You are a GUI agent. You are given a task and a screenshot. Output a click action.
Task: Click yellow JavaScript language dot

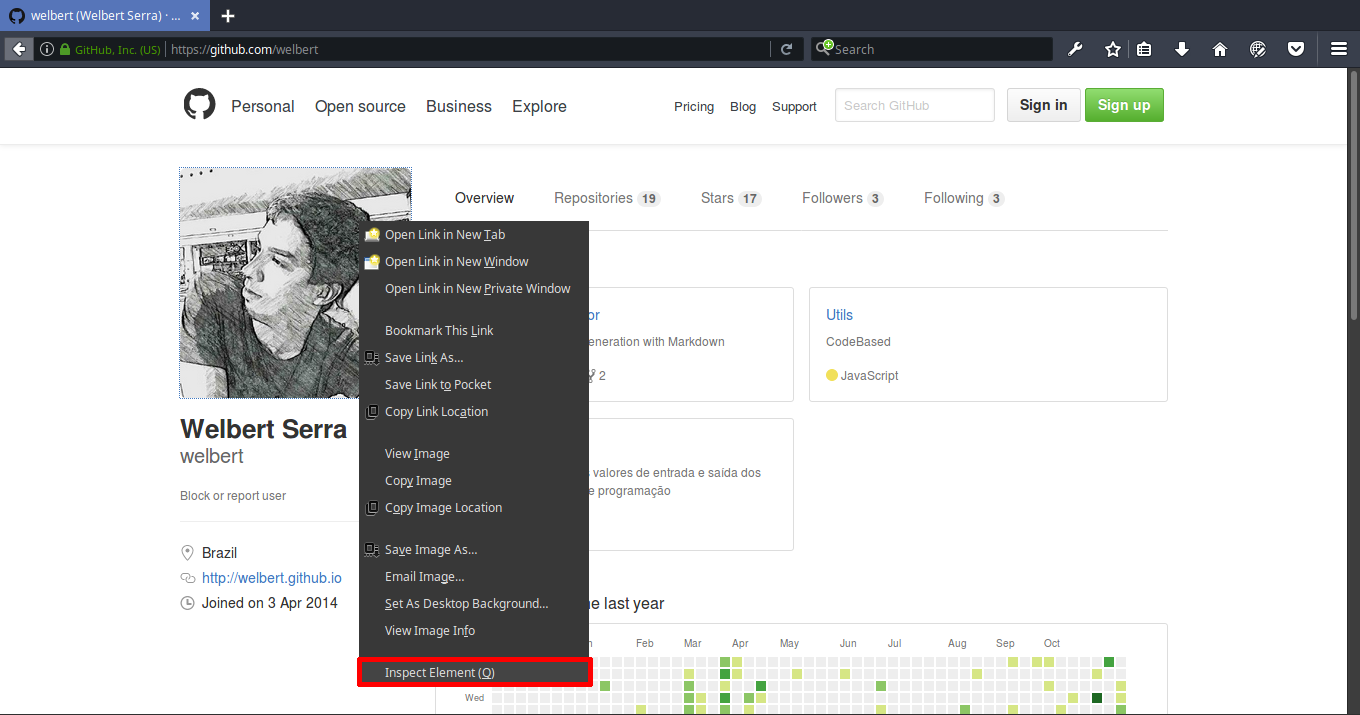832,376
